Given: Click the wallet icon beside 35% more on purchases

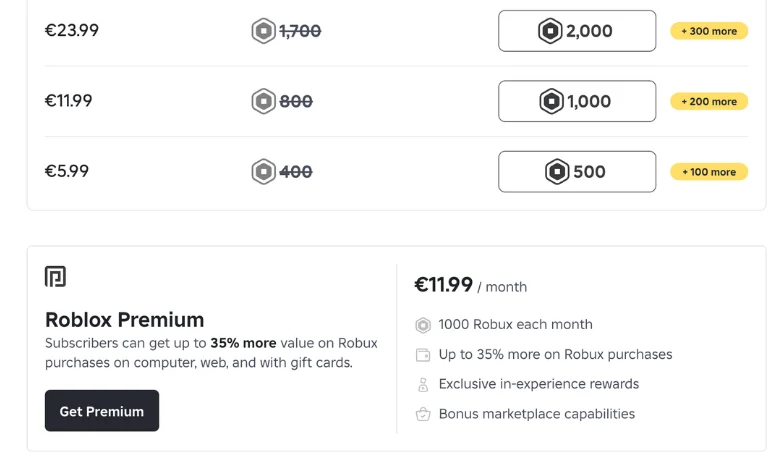Looking at the screenshot, I should coord(423,355).
